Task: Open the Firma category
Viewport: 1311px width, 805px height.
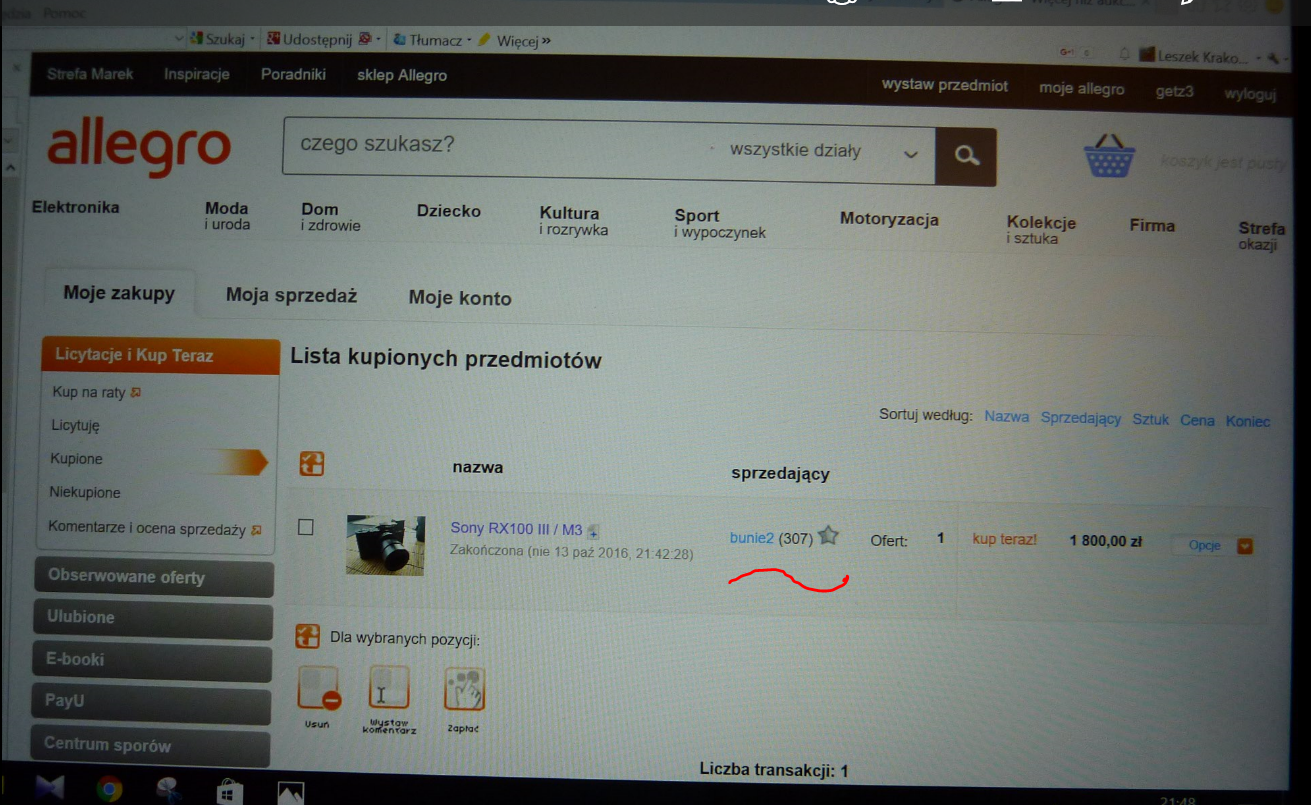Action: pyautogui.click(x=1152, y=226)
